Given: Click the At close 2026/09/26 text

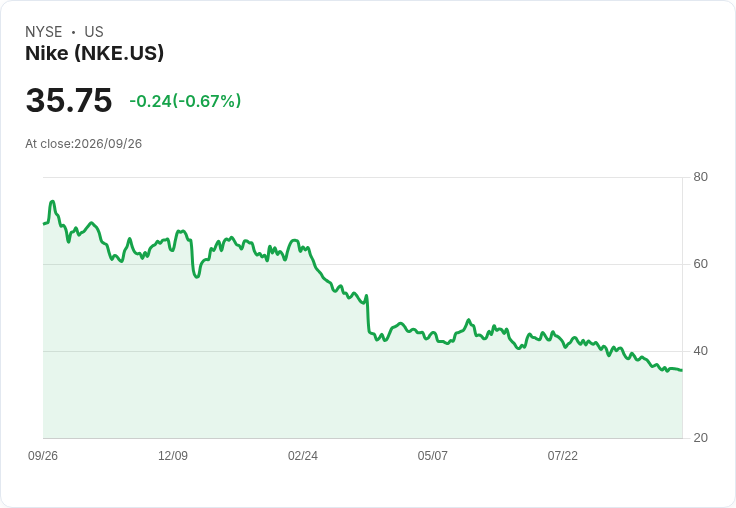Looking at the screenshot, I should [x=84, y=144].
